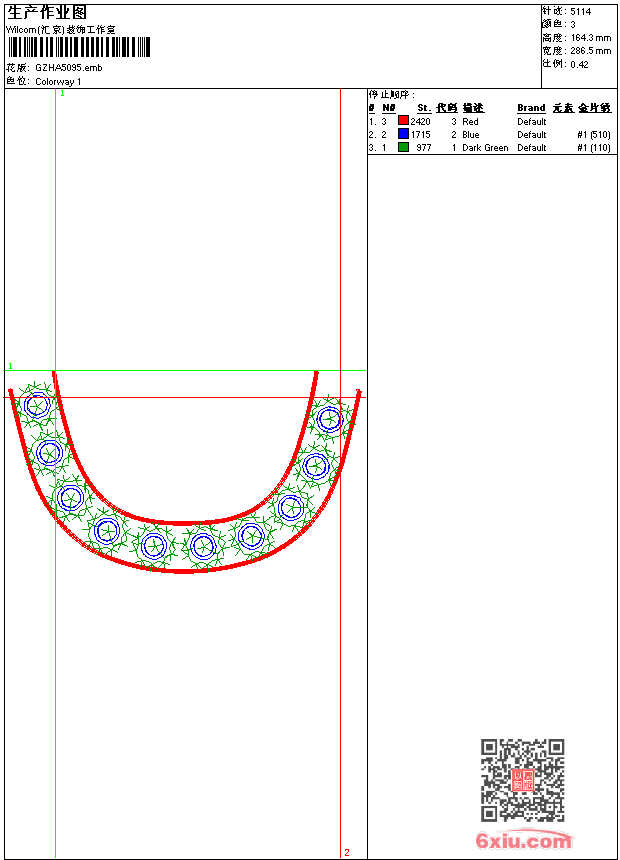
Task: Click the 'N#' column header
Action: pos(389,108)
